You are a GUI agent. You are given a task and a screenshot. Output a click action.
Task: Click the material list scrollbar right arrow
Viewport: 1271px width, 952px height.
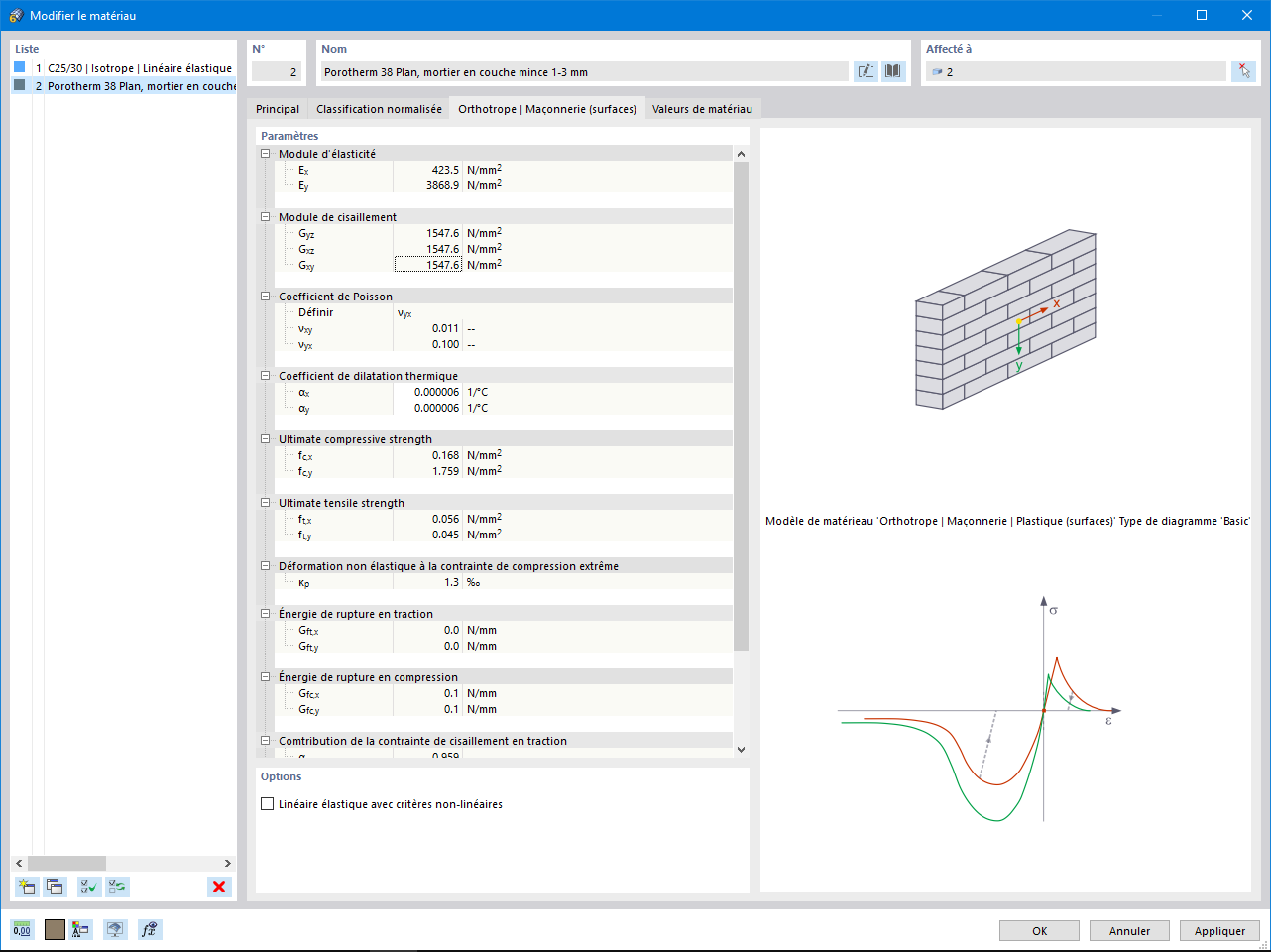tap(227, 863)
